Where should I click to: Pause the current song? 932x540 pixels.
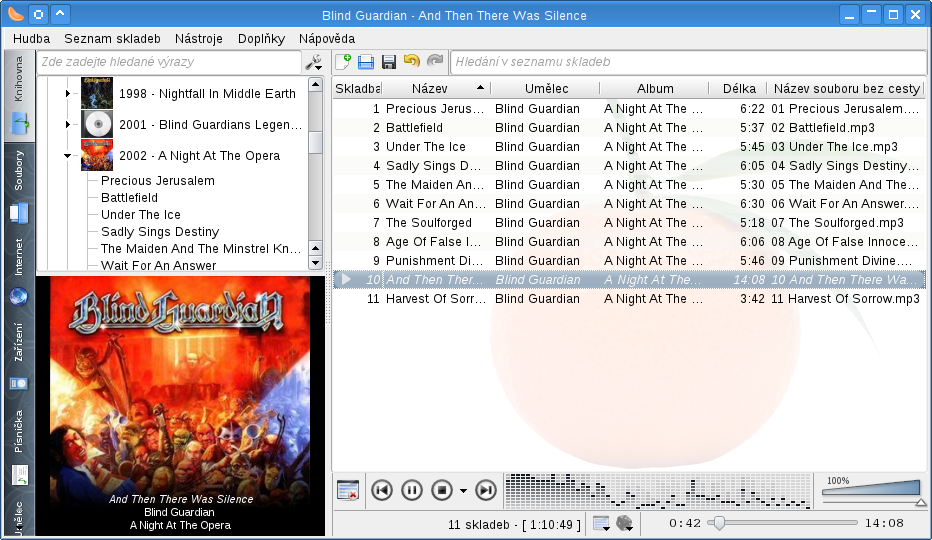(412, 490)
